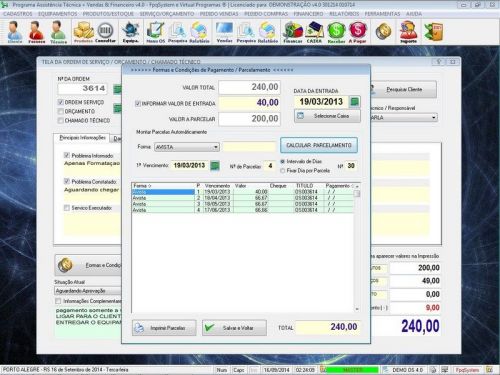The image size is (500, 375).
Task: Open the Cliente toolbar icon
Action: pos(15,32)
